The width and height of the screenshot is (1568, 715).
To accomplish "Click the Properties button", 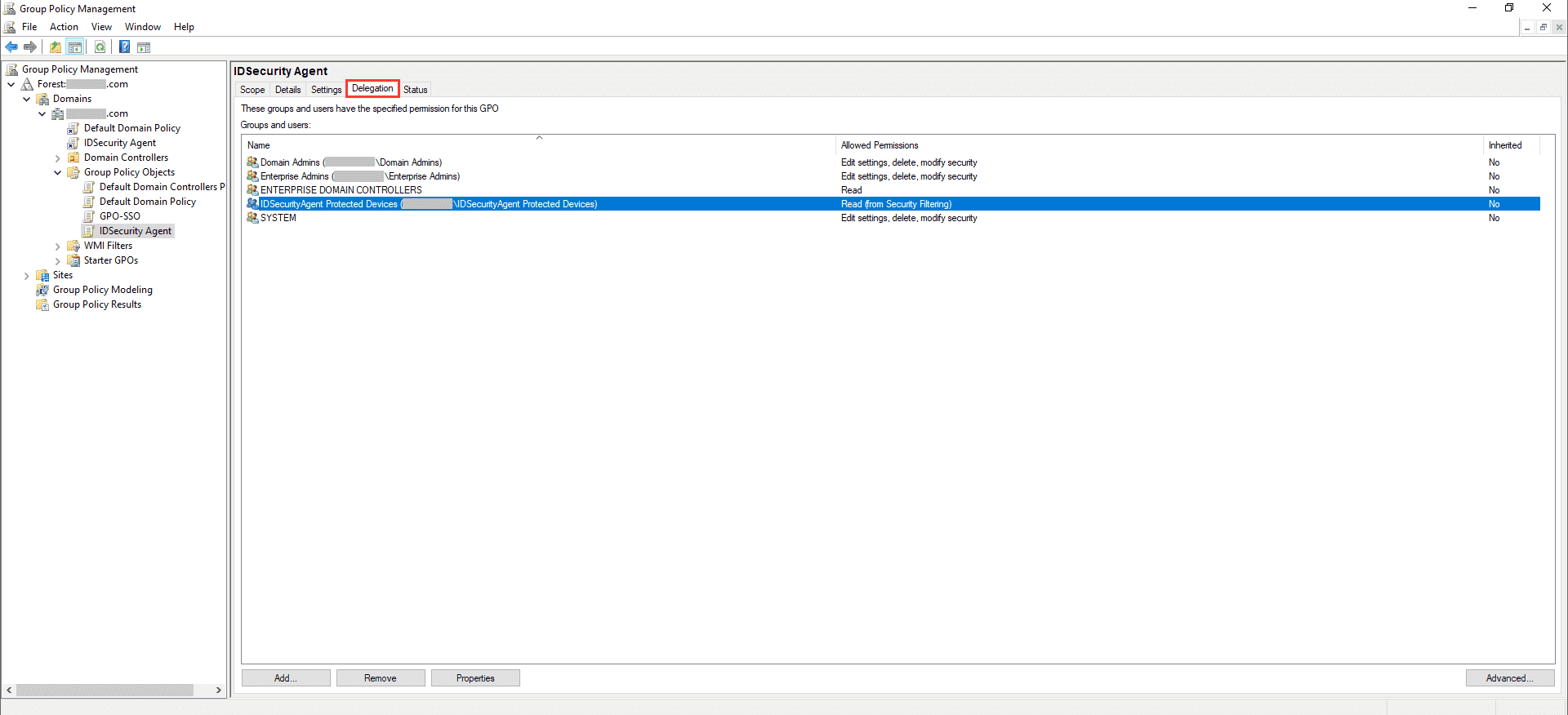I will coord(475,678).
